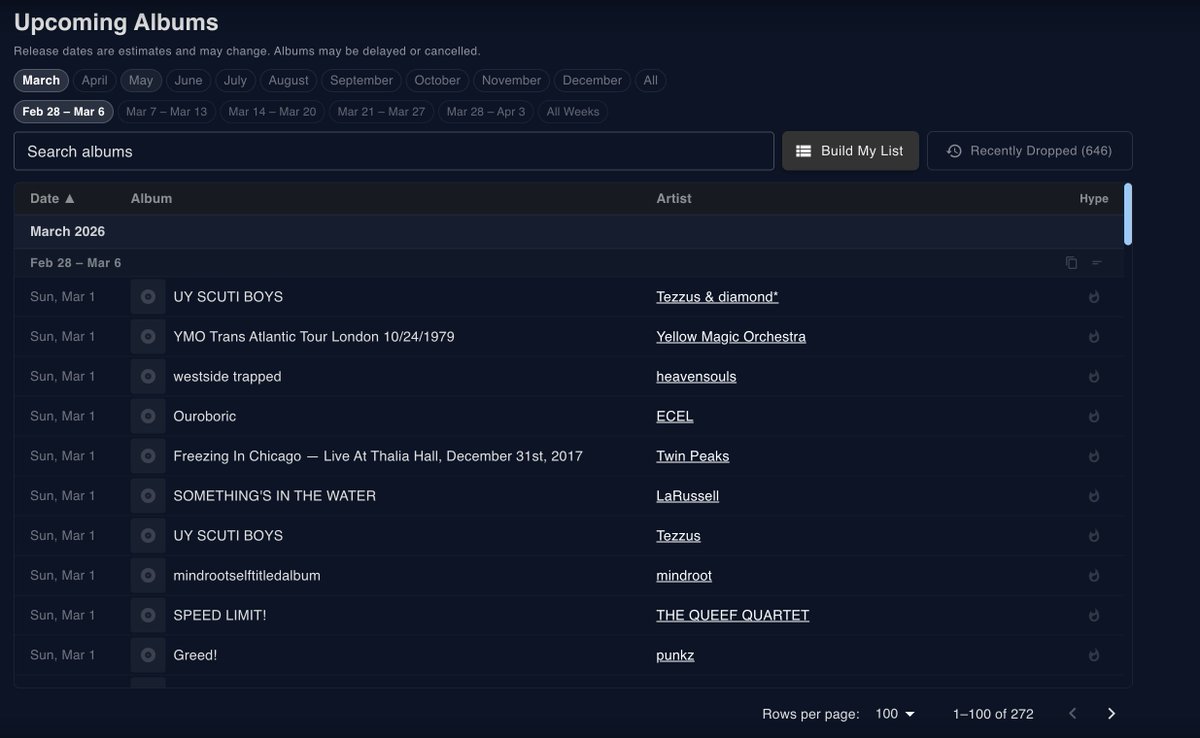Viewport: 1200px width, 738px height.
Task: Open artist link LaRussell
Action: 688,496
